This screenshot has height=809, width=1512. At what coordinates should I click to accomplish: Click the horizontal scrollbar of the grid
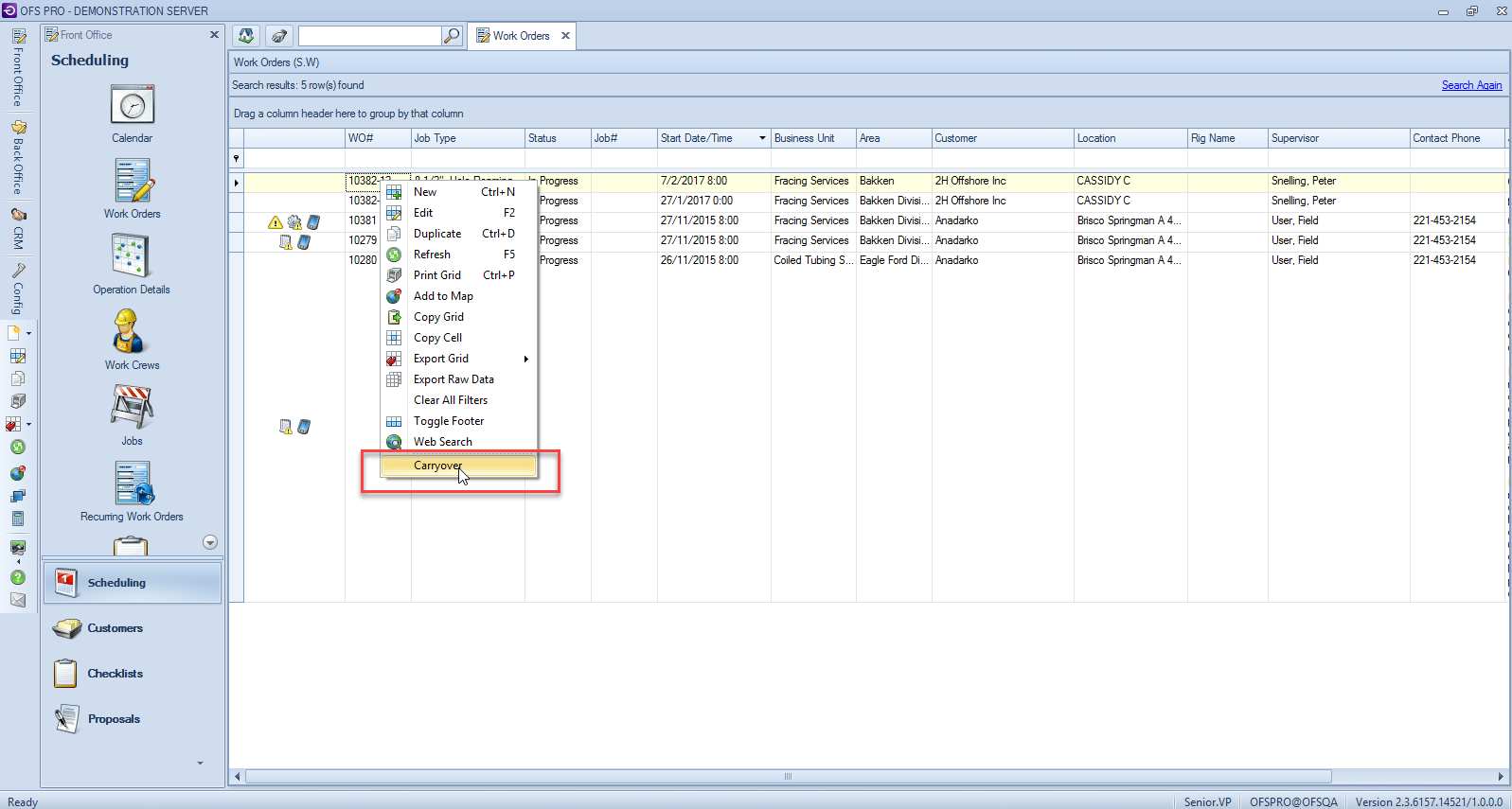(788, 777)
